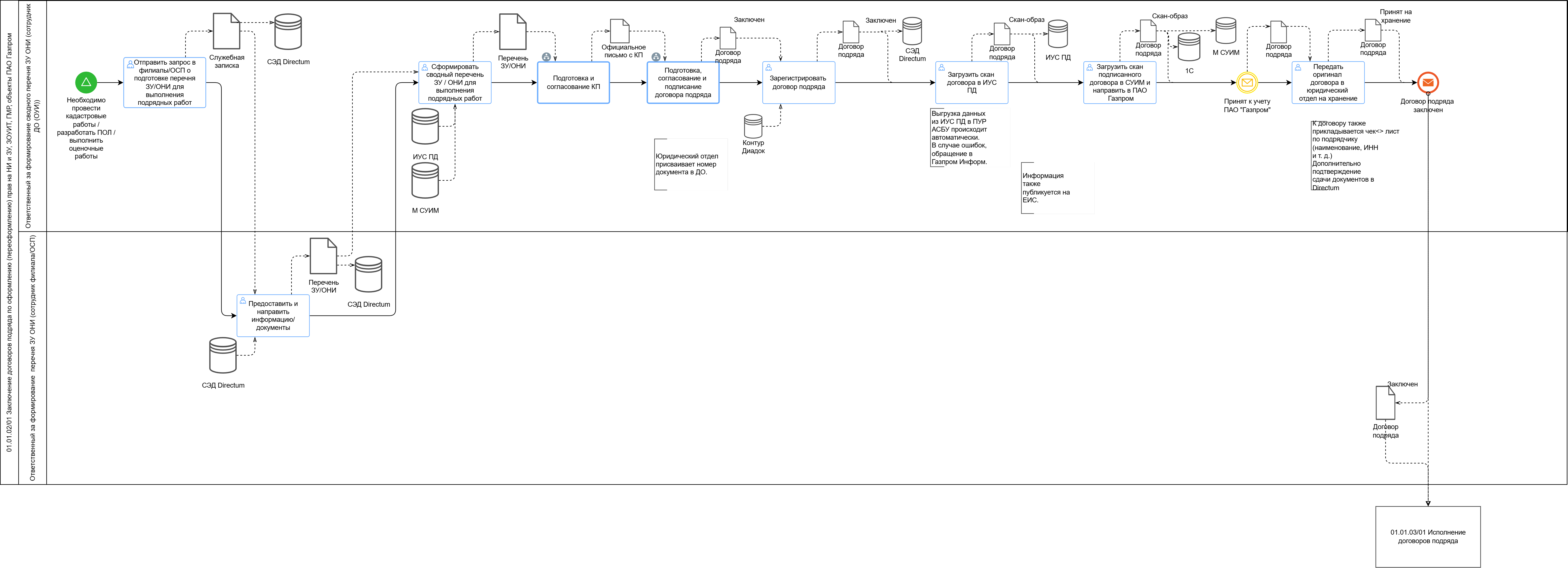Select the 'Зарегистрировать договор подряда' task

(798, 83)
